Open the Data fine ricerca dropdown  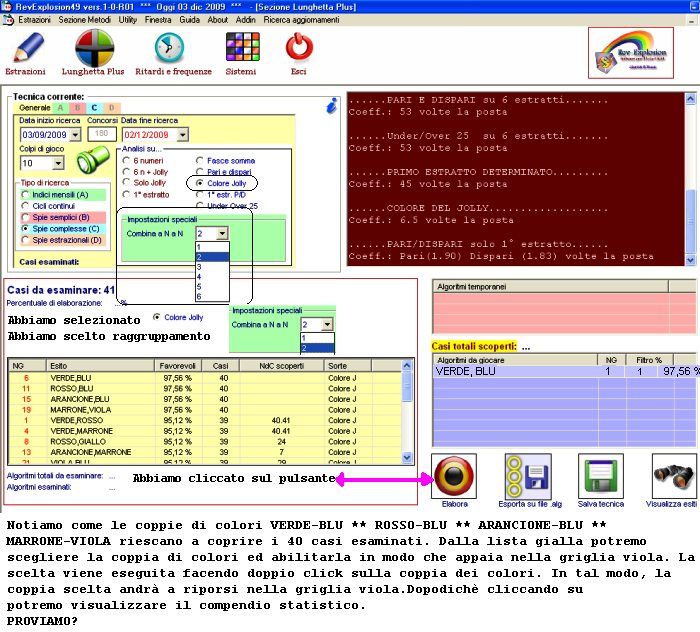[x=182, y=134]
